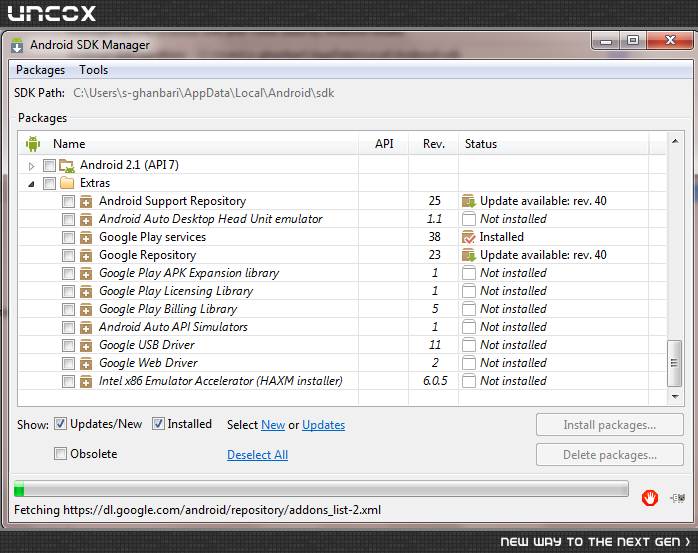The height and width of the screenshot is (553, 698).
Task: Click the packages list scrollbar thumb
Action: point(675,363)
